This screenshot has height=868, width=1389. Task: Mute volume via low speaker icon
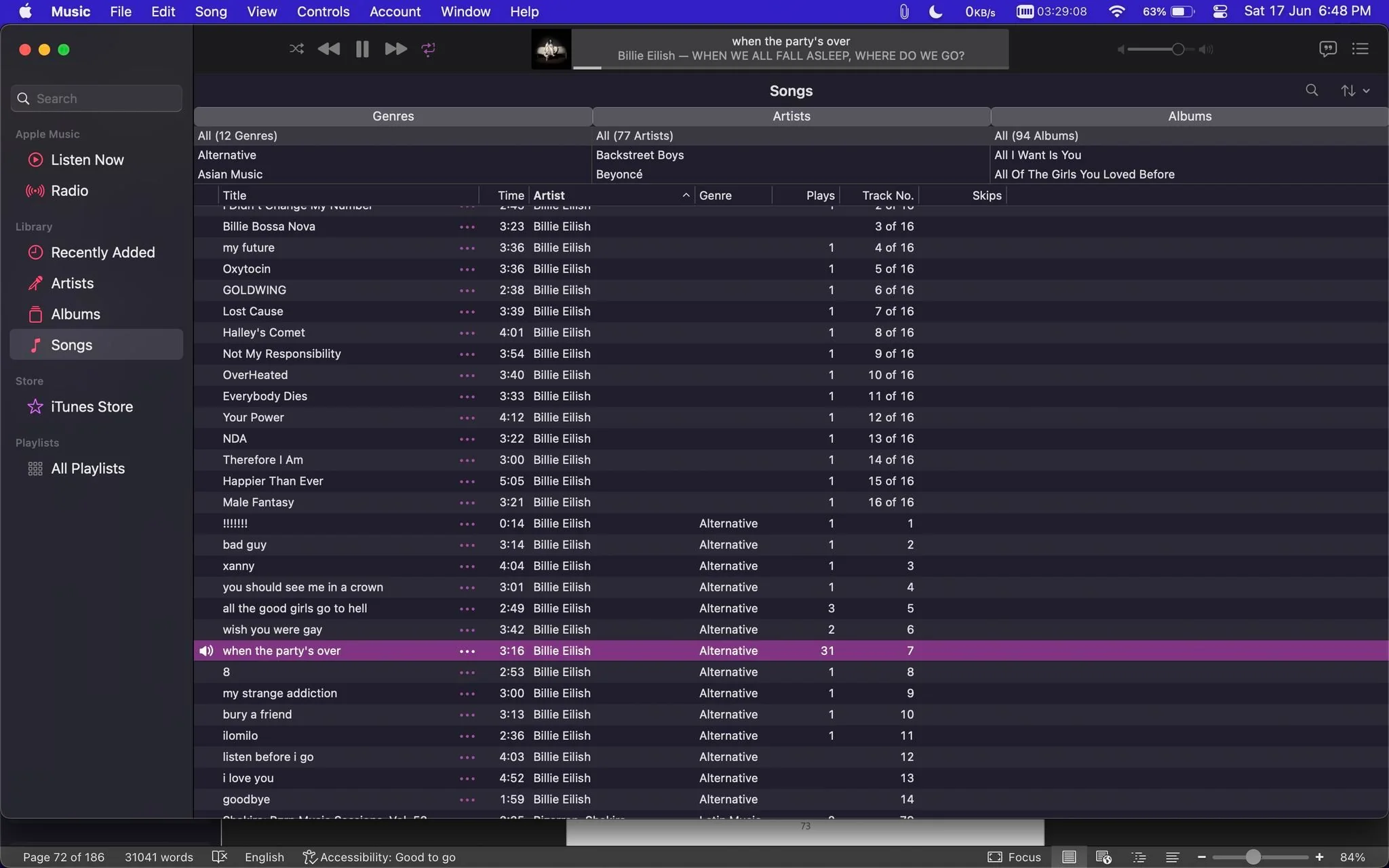pos(1121,49)
